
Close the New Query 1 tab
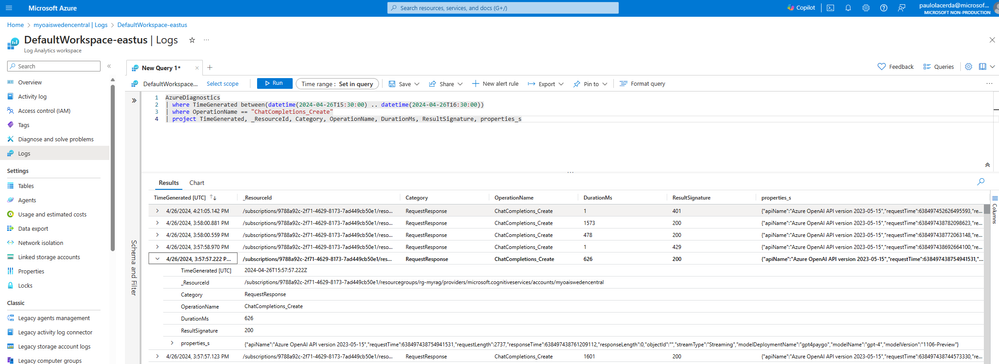198,68
